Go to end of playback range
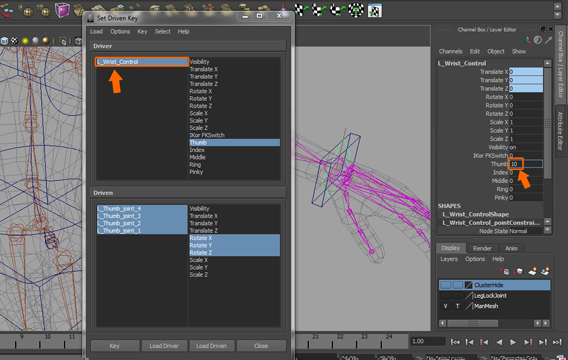 coord(557,342)
